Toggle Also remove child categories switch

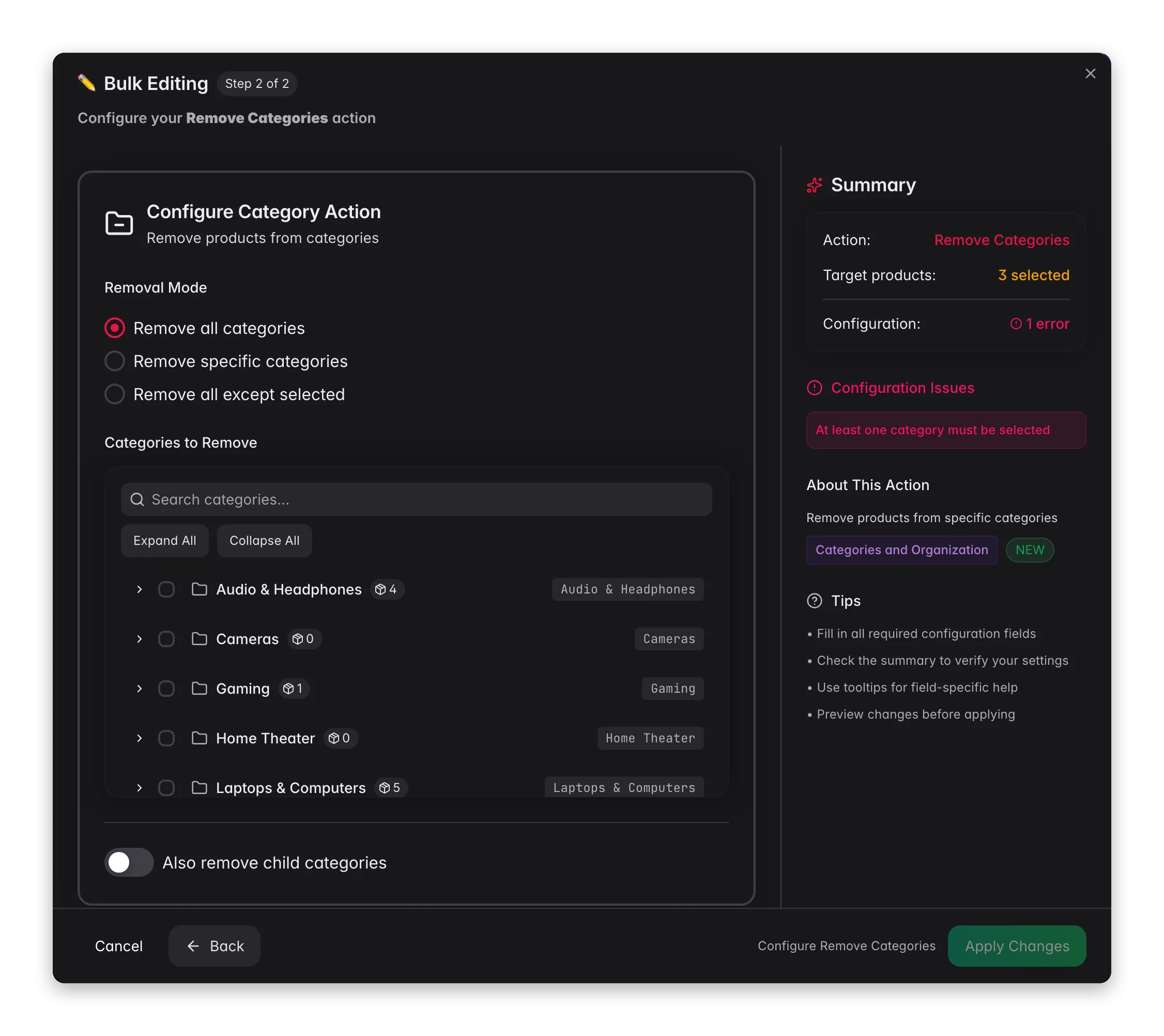click(x=129, y=862)
